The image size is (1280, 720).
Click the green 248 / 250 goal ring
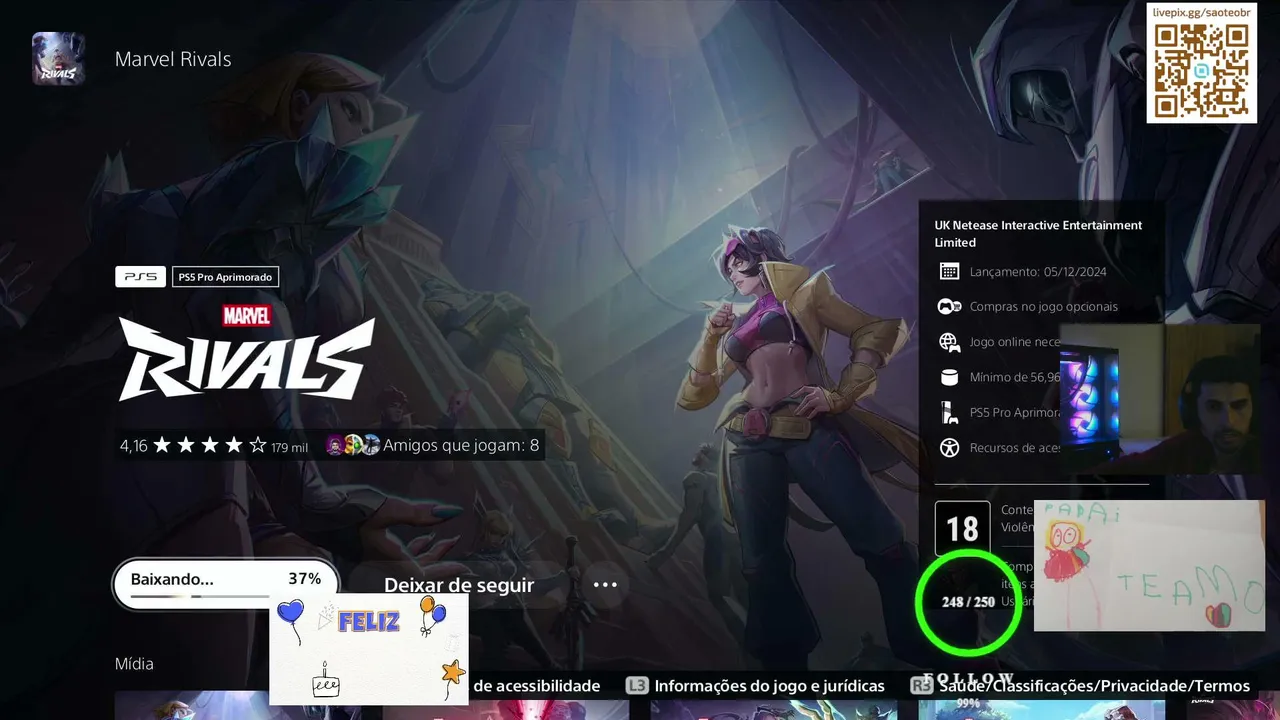click(968, 601)
